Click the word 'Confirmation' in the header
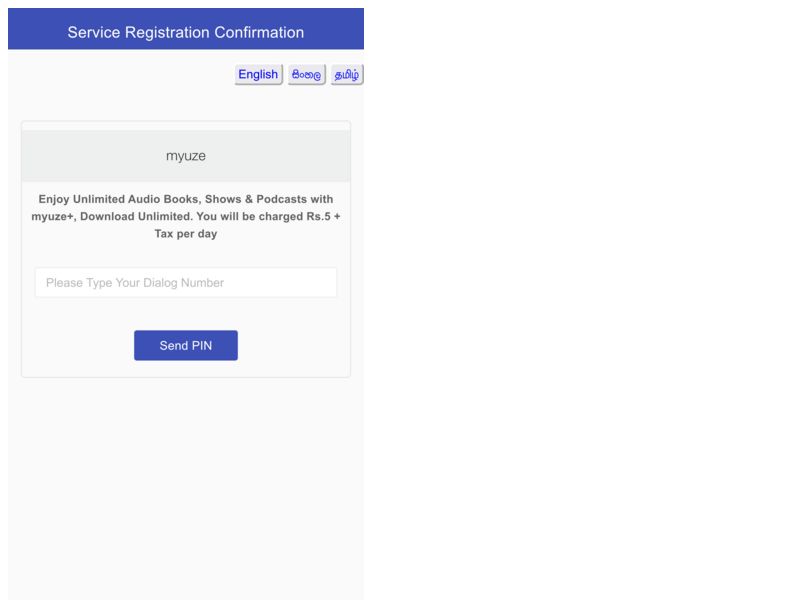 click(259, 32)
